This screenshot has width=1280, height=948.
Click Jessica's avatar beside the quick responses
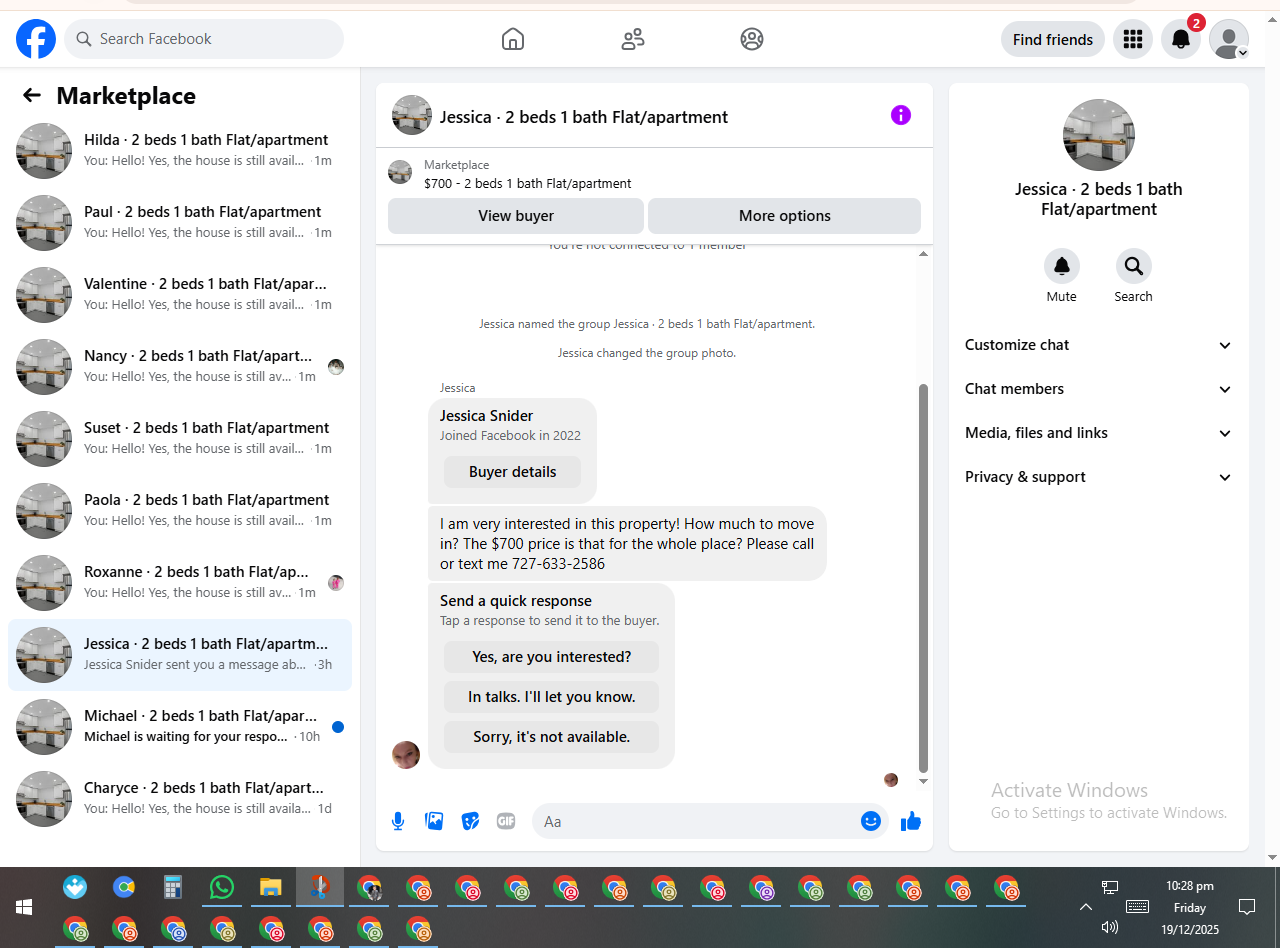(406, 754)
